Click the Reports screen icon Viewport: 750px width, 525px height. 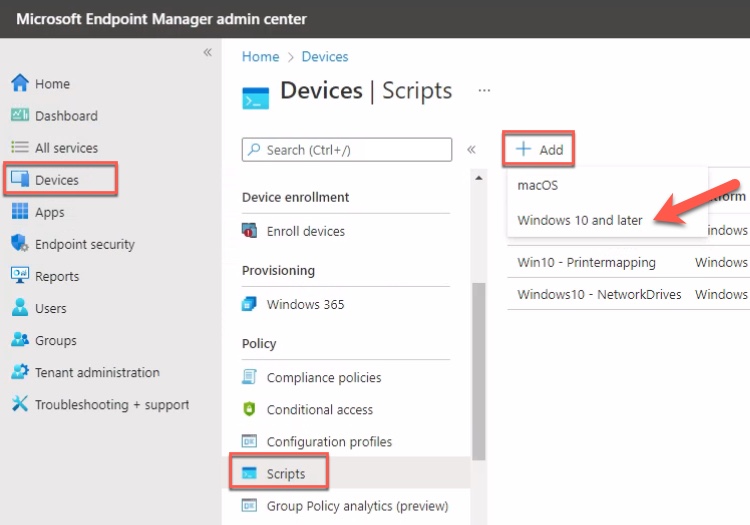pos(20,275)
